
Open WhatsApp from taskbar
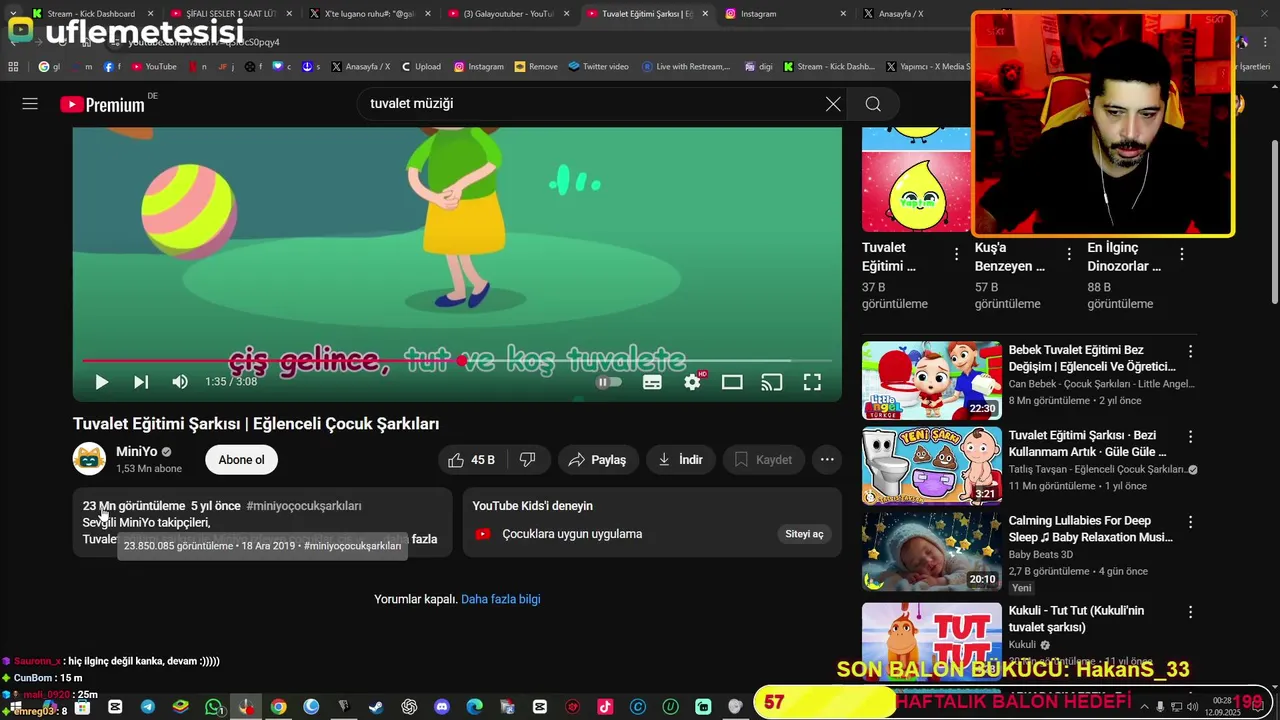point(213,707)
